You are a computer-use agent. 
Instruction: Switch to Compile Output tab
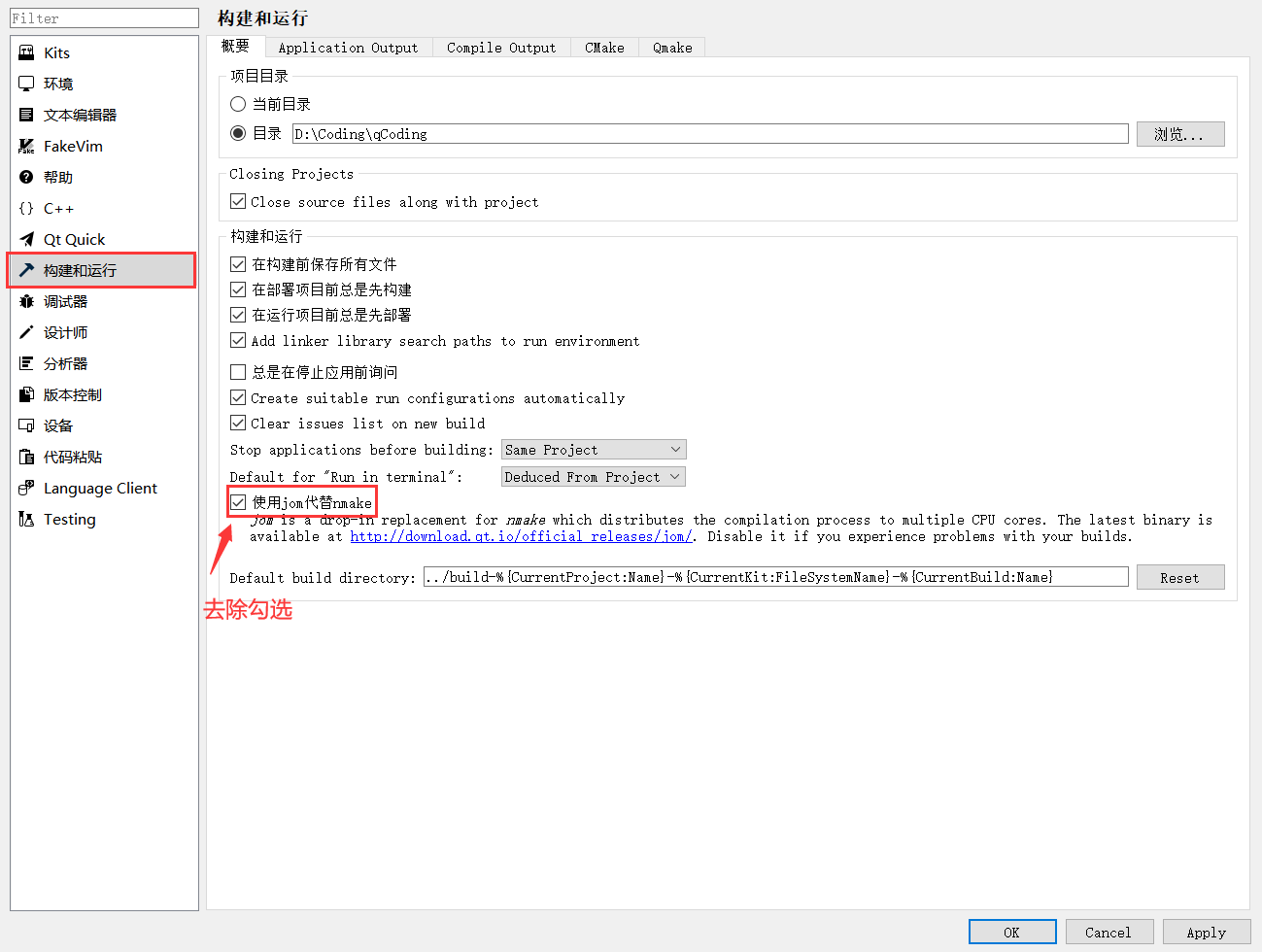point(501,48)
